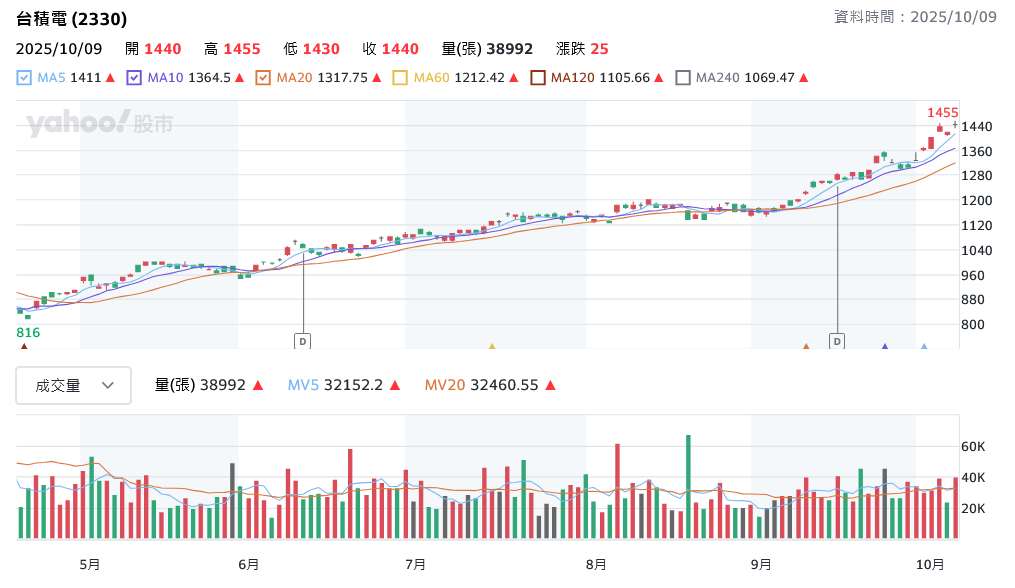This screenshot has width=1015, height=588.
Task: Open the 成交量 indicator dropdown
Action: tap(73, 385)
